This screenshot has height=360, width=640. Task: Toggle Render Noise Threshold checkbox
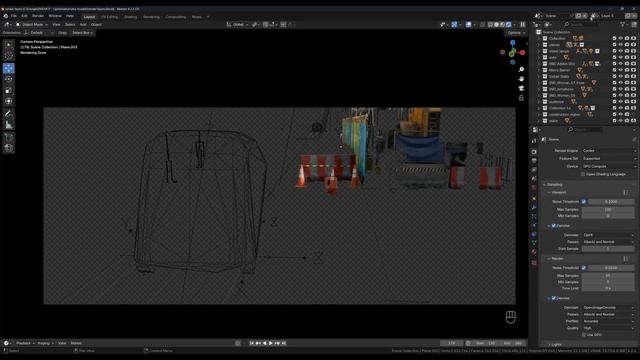(x=584, y=268)
